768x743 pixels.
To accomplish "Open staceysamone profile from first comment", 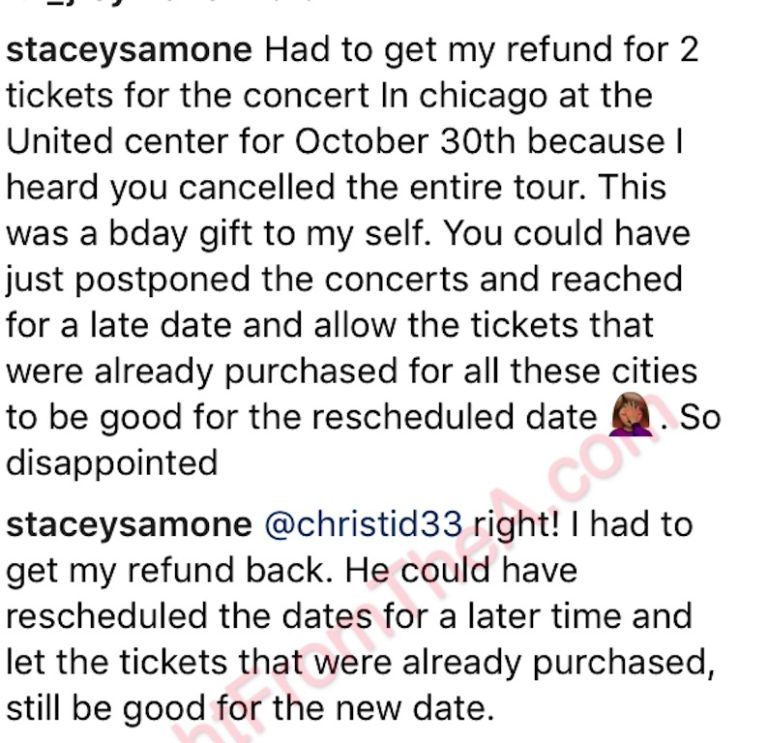I will point(130,52).
